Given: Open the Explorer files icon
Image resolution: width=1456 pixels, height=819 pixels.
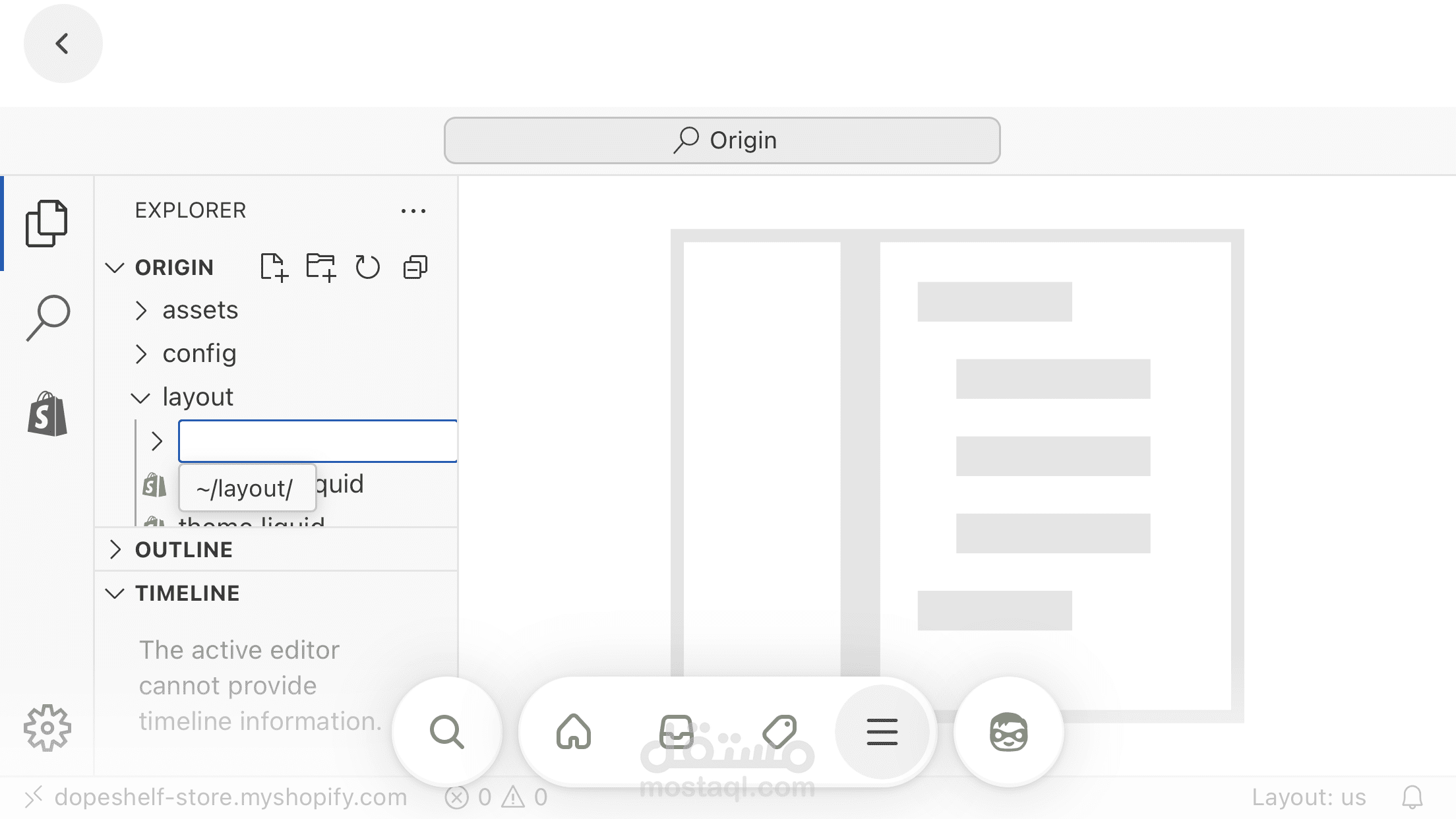Looking at the screenshot, I should coord(46,223).
